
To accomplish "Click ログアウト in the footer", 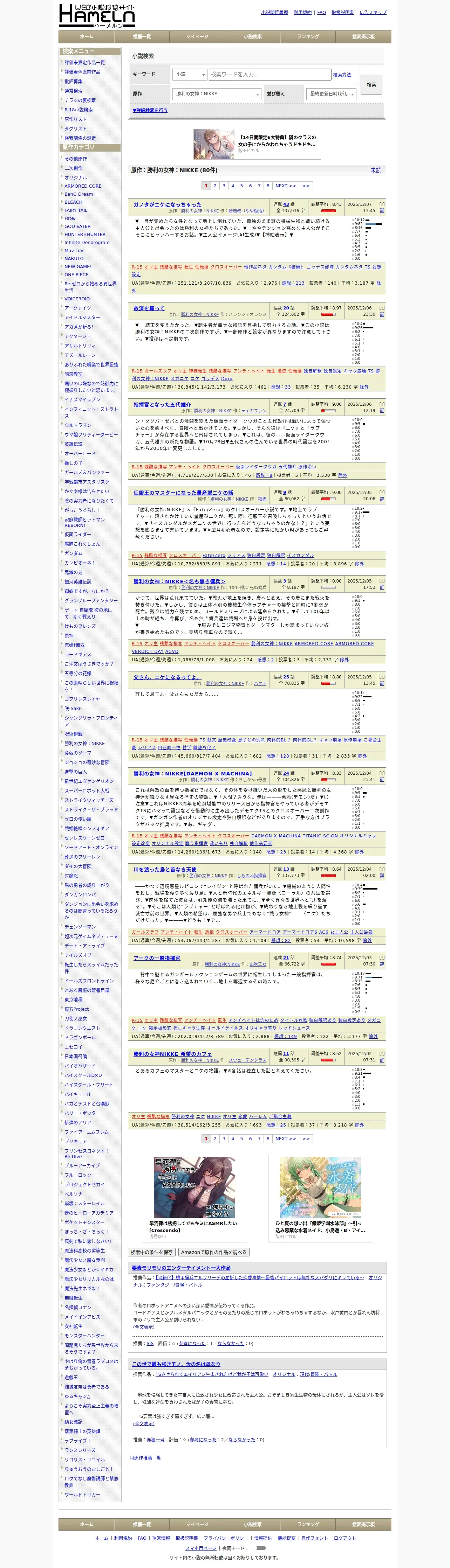I will tap(345, 1538).
